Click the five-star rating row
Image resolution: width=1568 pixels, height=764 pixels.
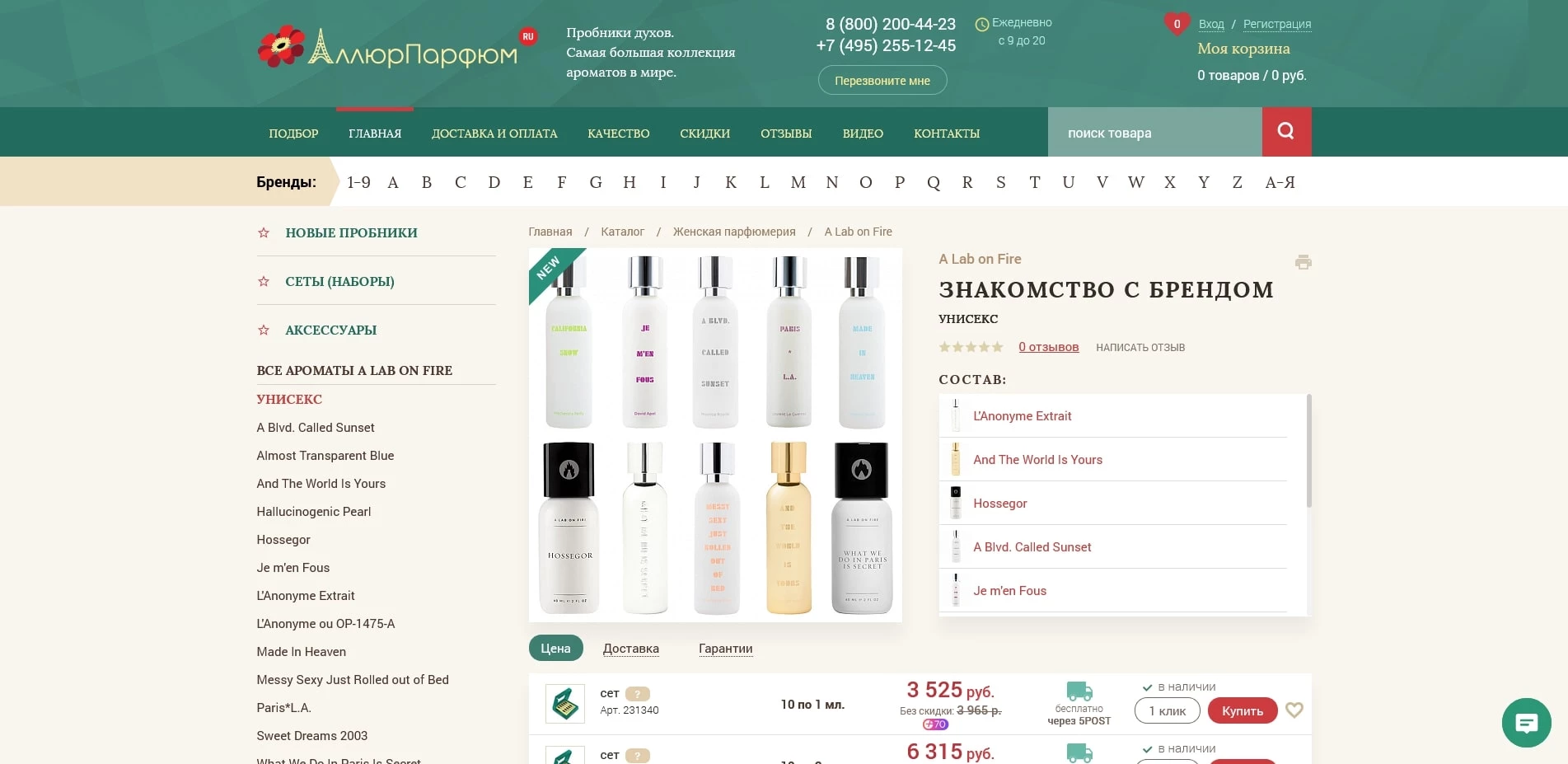click(971, 347)
